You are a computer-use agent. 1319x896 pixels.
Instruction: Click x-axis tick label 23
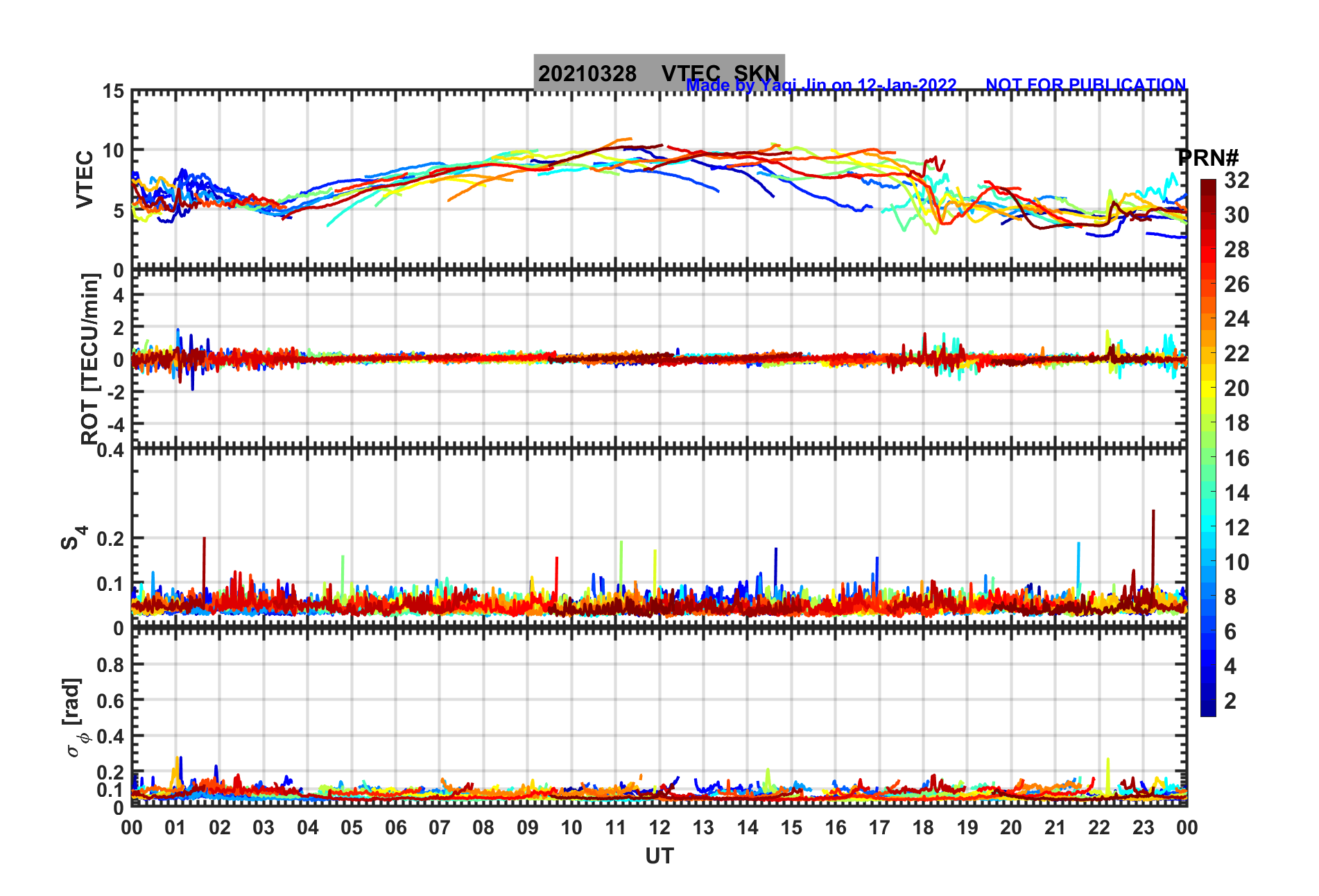[x=1143, y=827]
